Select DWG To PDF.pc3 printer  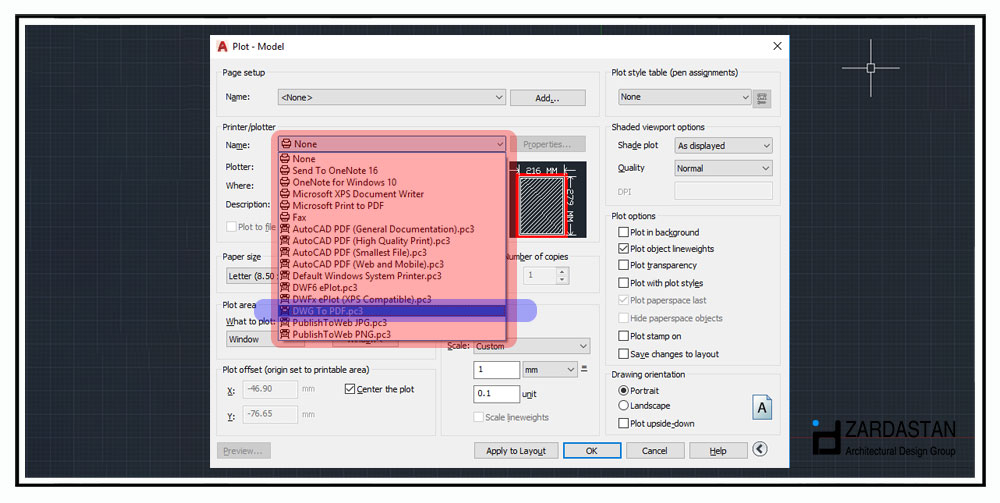click(x=328, y=311)
